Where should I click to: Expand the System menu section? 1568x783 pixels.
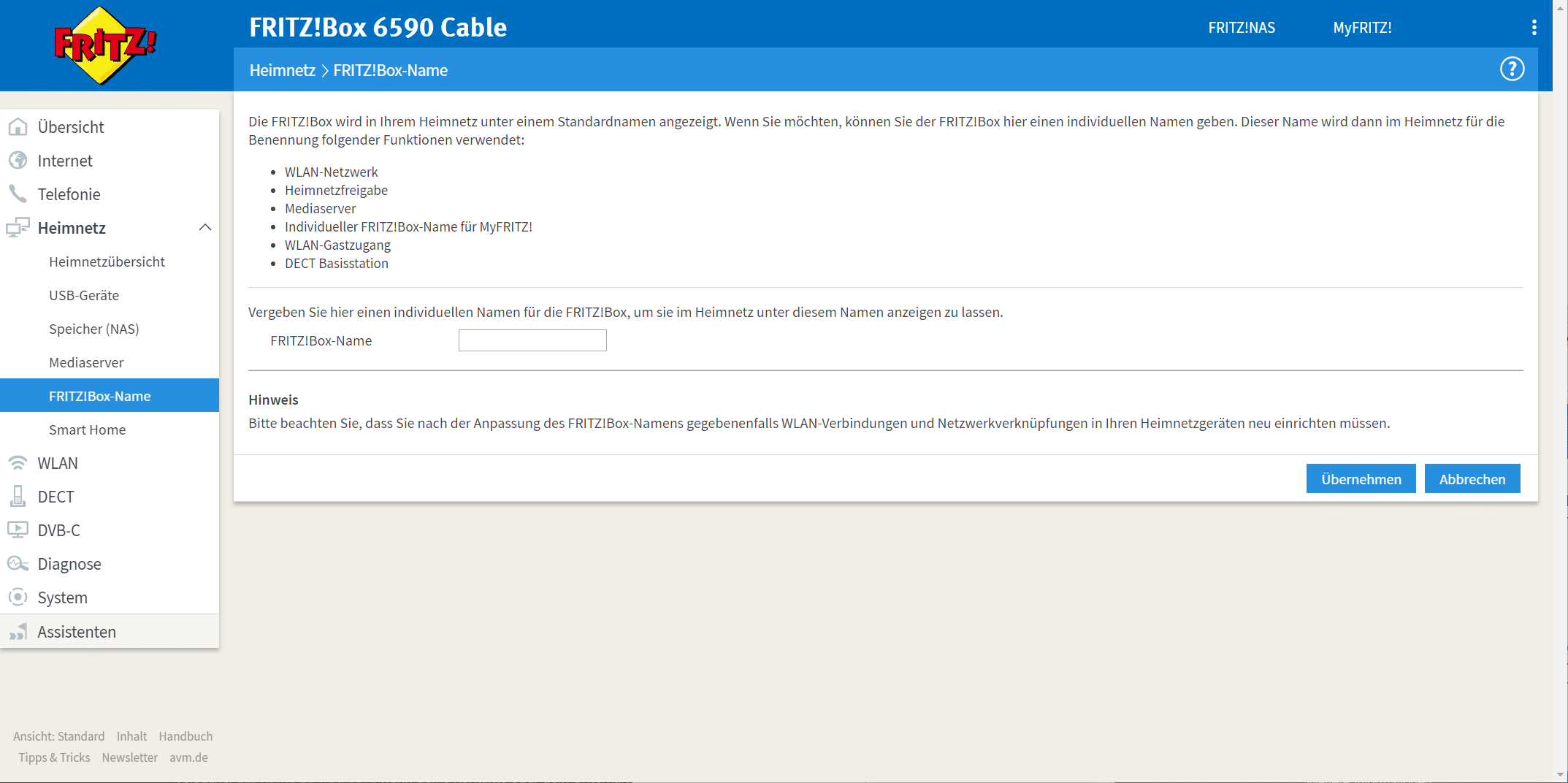point(63,597)
